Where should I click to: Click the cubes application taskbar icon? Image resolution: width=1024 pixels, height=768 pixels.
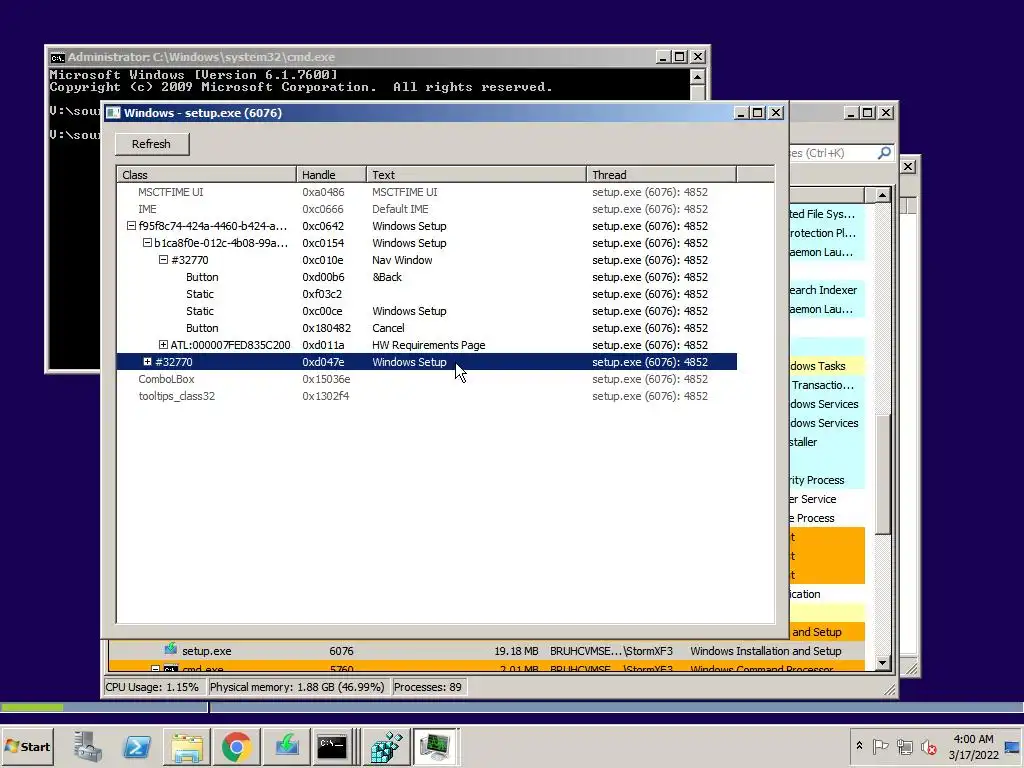pos(386,746)
